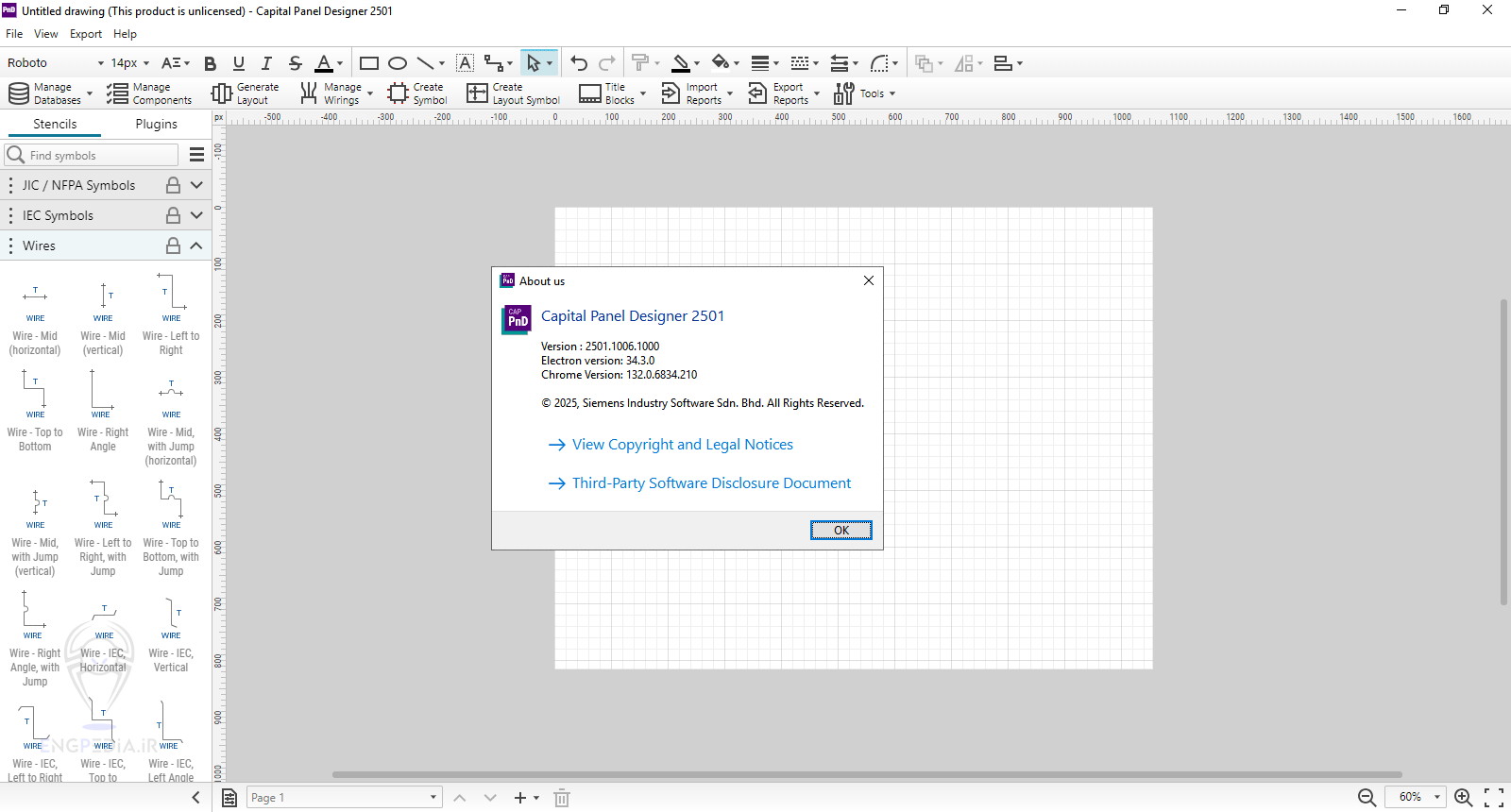
Task: Toggle full screen mode icon
Action: pos(1494,798)
